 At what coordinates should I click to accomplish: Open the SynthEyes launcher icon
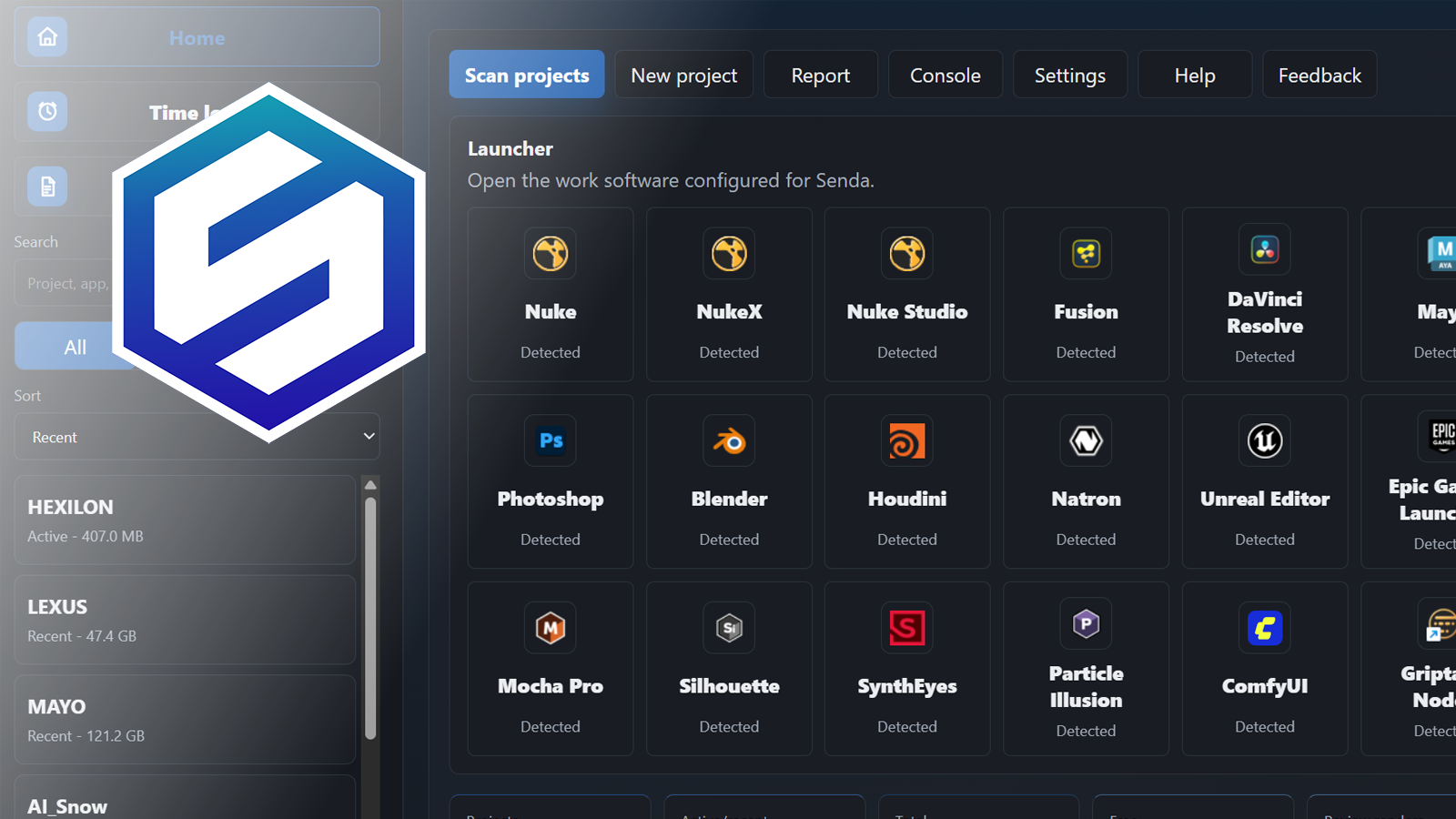pyautogui.click(x=907, y=628)
